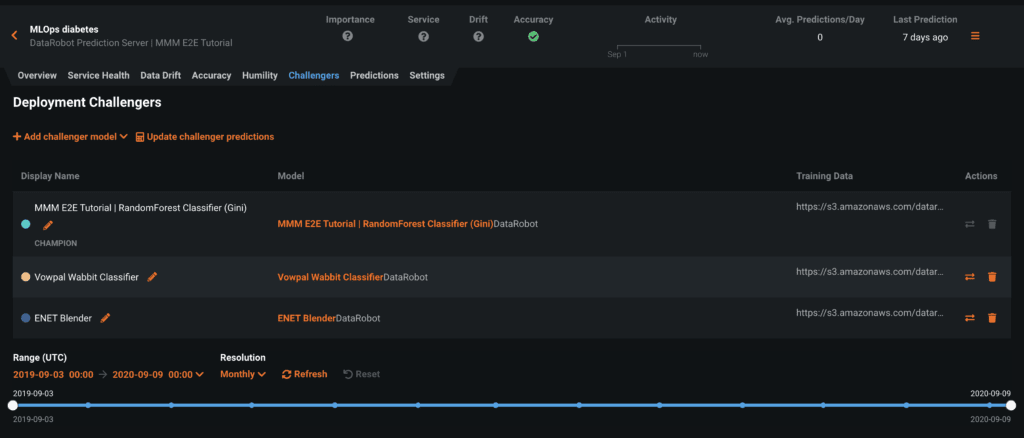Open the Overview tab
Image resolution: width=1024 pixels, height=438 pixels.
click(x=37, y=76)
